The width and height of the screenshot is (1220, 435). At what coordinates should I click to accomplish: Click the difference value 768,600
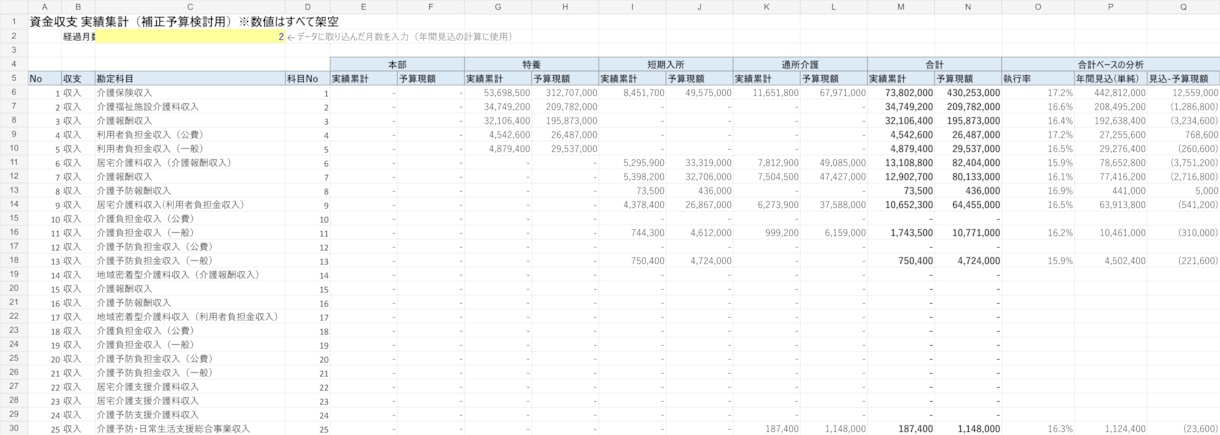click(x=1201, y=134)
